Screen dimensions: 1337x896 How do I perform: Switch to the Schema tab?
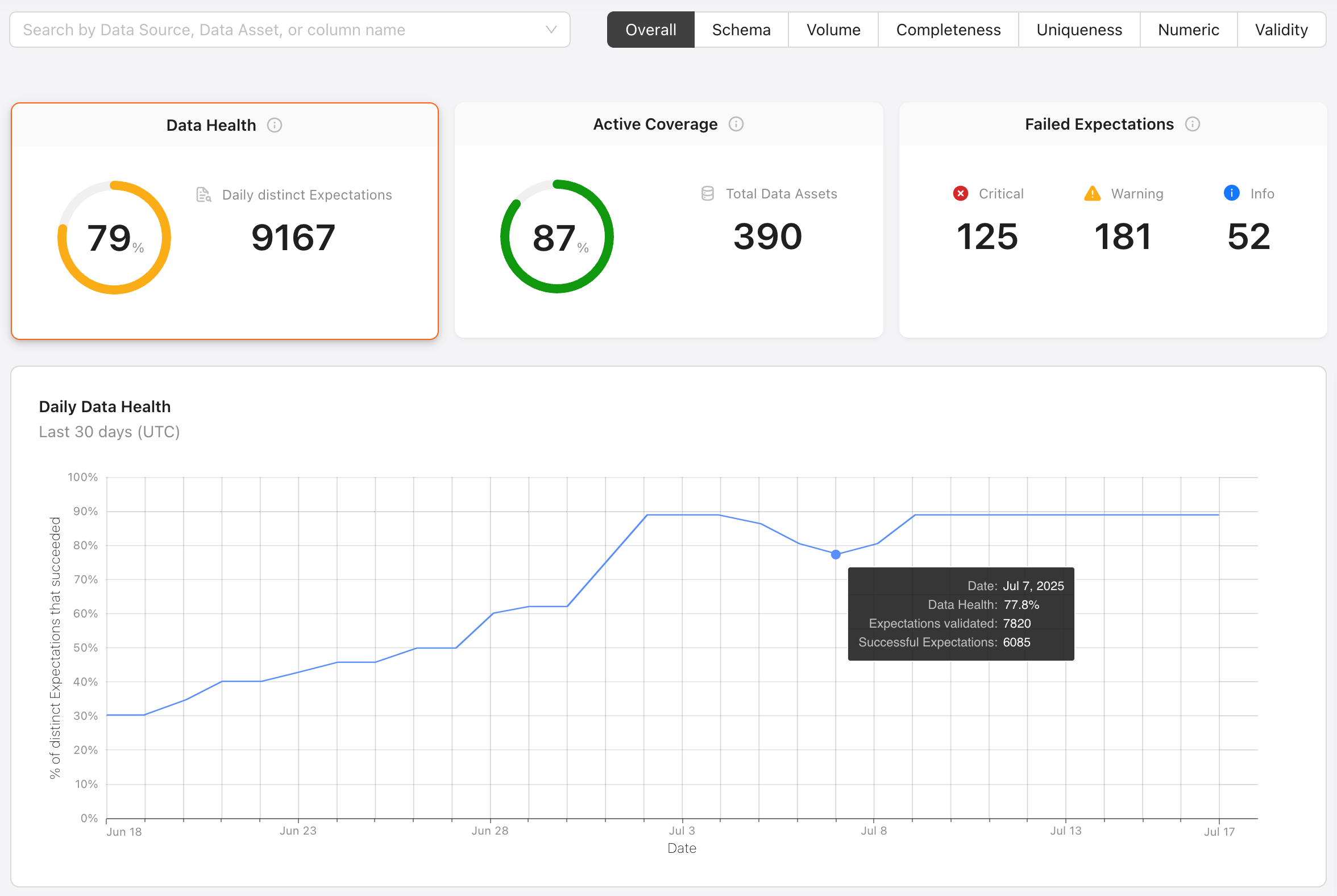click(x=741, y=29)
